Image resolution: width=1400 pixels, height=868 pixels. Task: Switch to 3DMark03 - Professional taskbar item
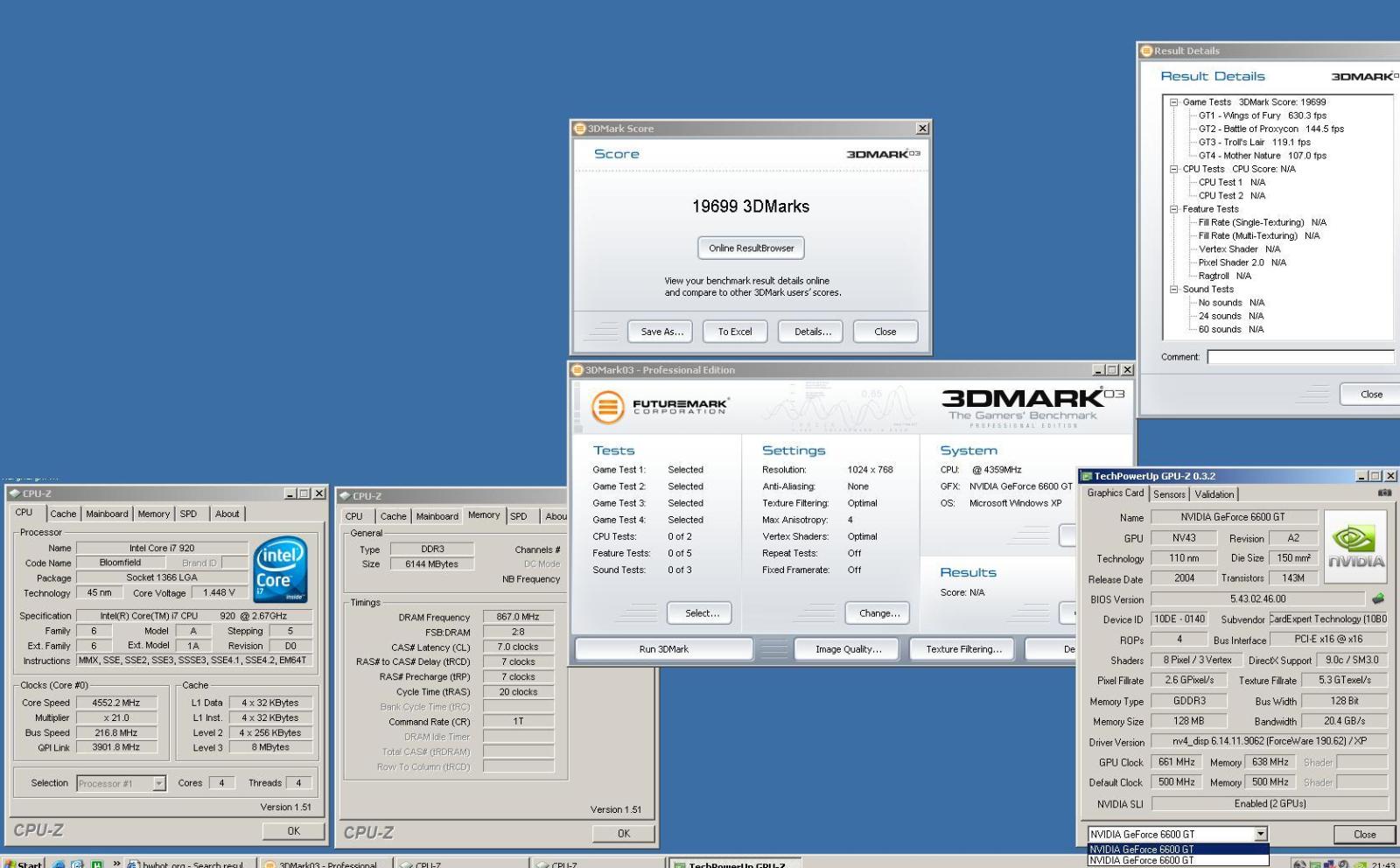pos(325,864)
